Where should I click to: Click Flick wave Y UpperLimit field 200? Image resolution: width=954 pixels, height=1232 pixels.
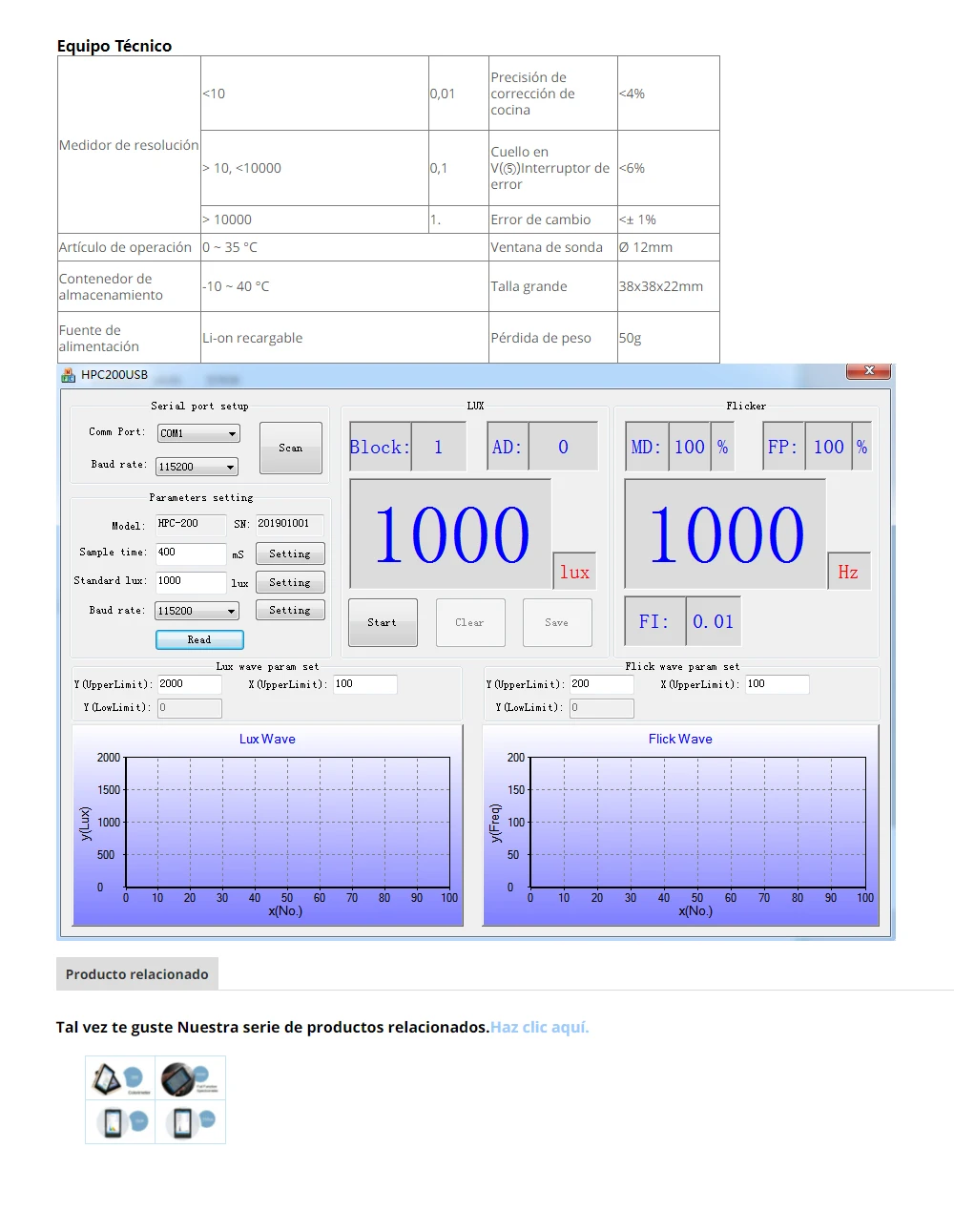[602, 684]
